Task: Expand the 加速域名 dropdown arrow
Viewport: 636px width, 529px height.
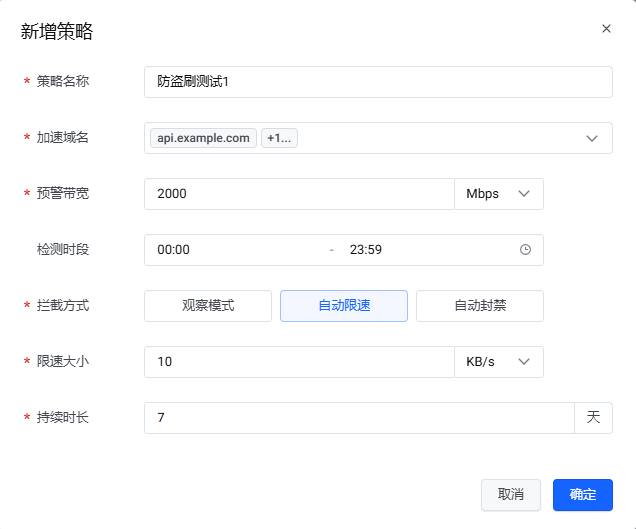Action: click(x=592, y=138)
